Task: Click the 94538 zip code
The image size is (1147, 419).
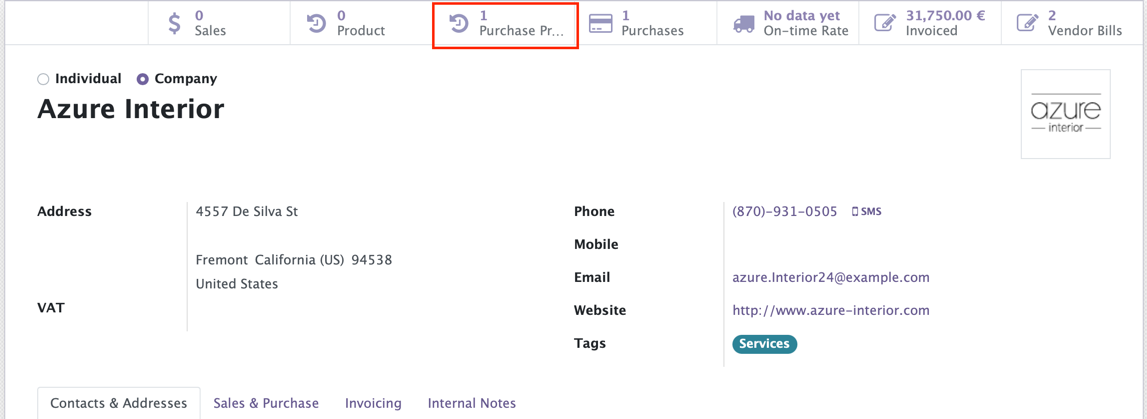Action: point(372,260)
